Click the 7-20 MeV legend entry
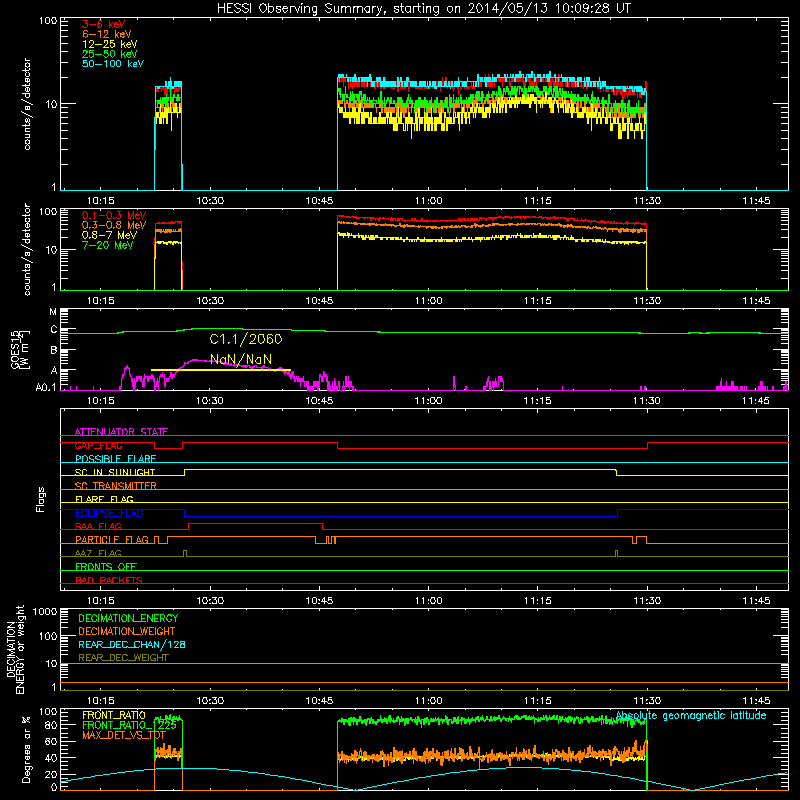This screenshot has width=800, height=800. click(107, 245)
